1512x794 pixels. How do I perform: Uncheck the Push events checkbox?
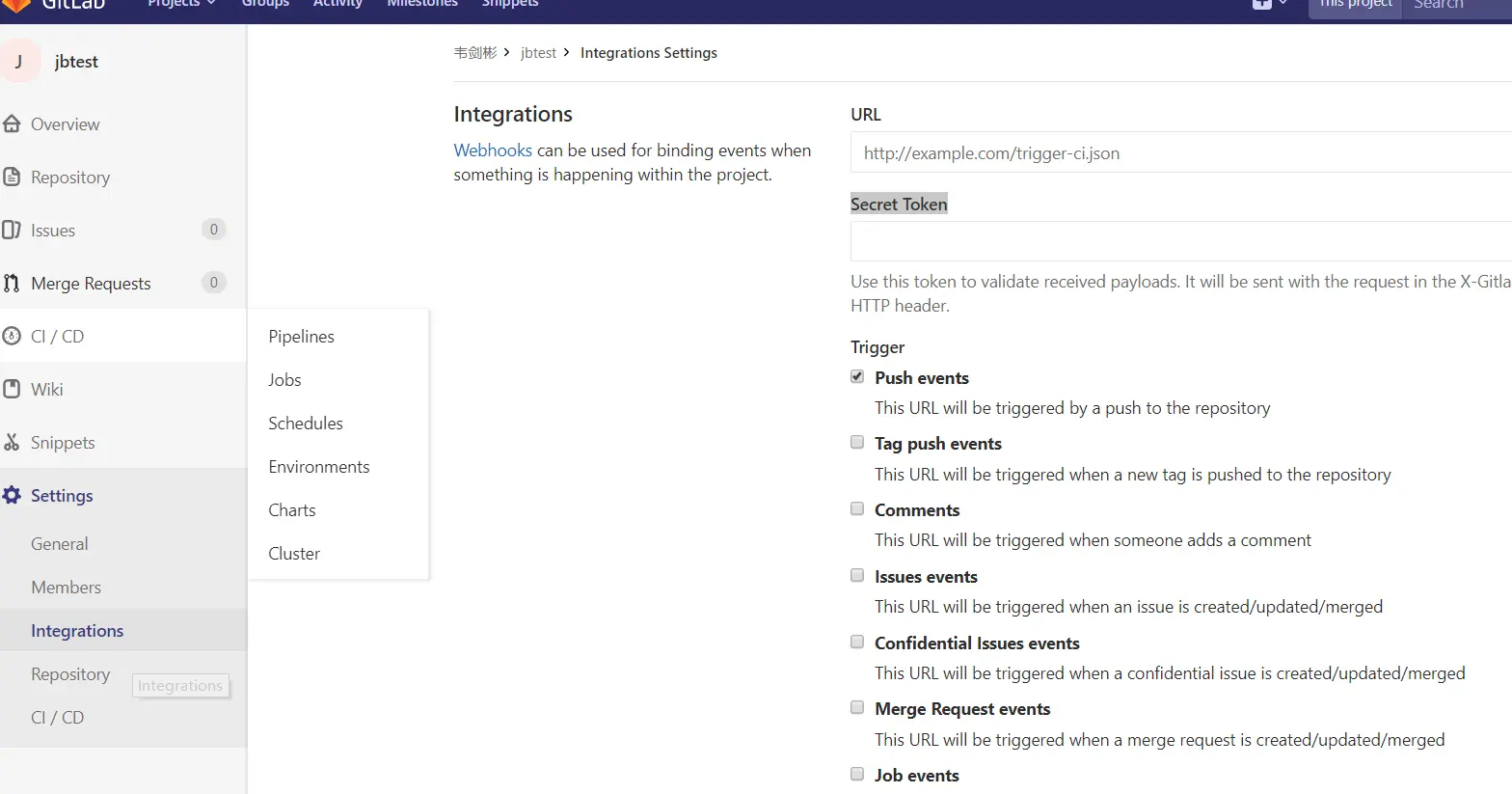coord(857,377)
